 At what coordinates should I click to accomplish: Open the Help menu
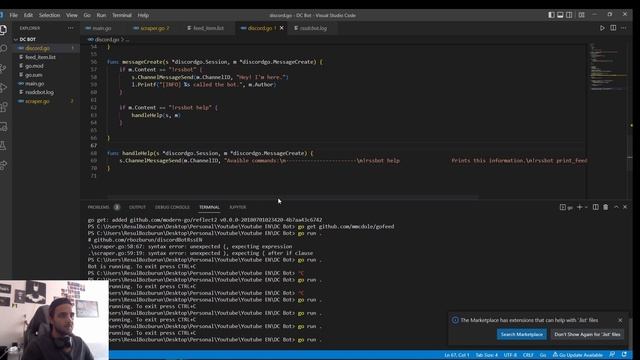(143, 15)
